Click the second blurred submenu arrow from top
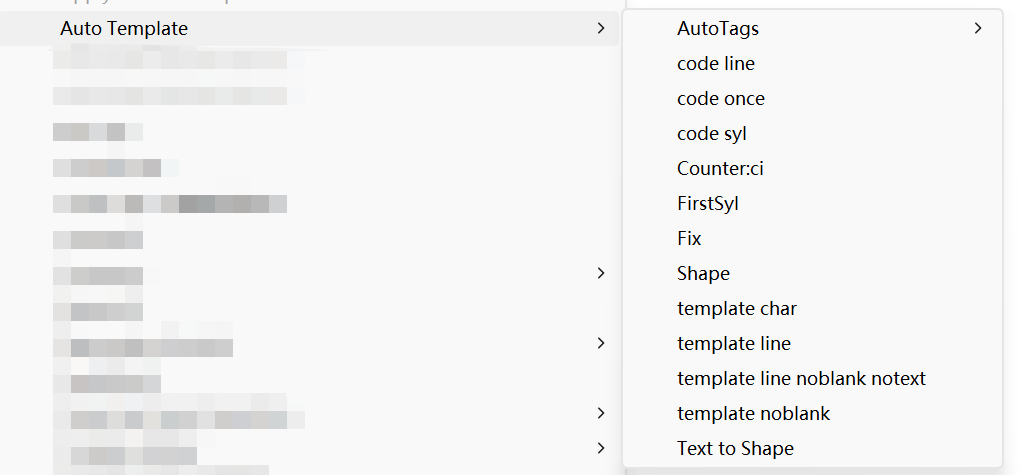 600,343
